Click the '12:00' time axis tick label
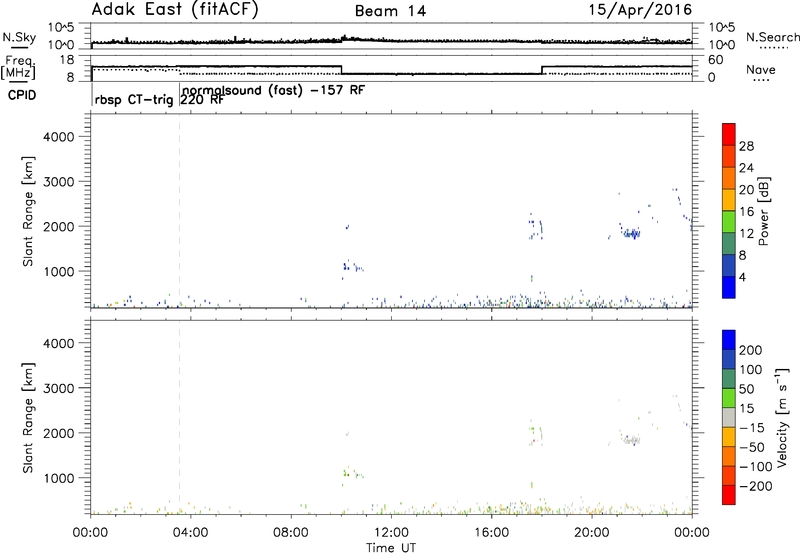This screenshot has width=800, height=554. coord(391,533)
